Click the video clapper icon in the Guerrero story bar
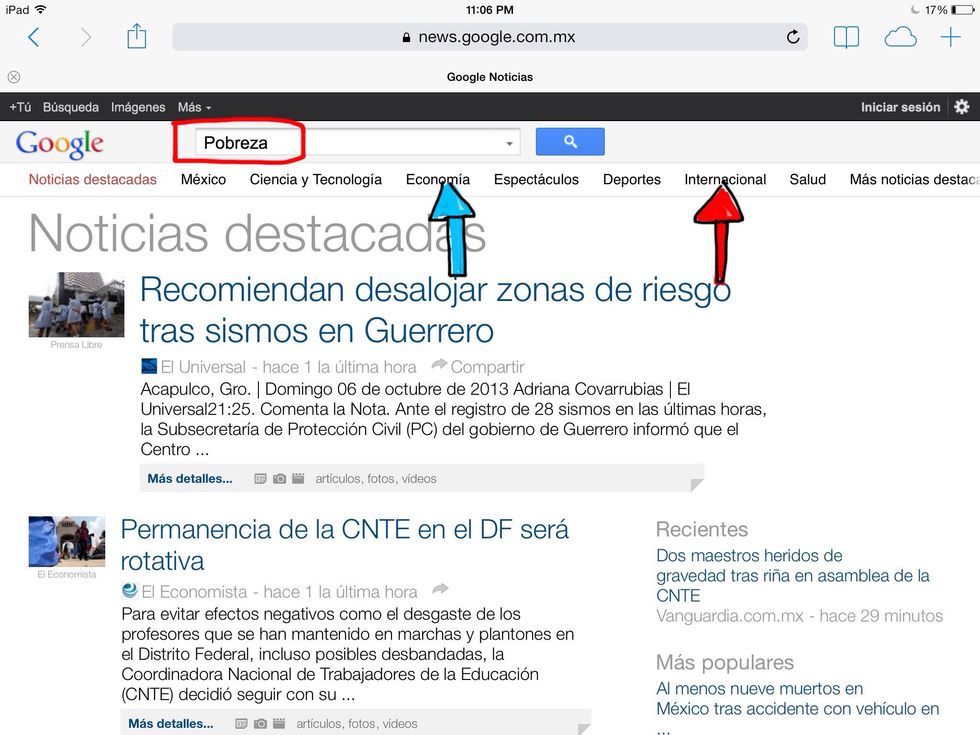980x735 pixels. tap(298, 479)
